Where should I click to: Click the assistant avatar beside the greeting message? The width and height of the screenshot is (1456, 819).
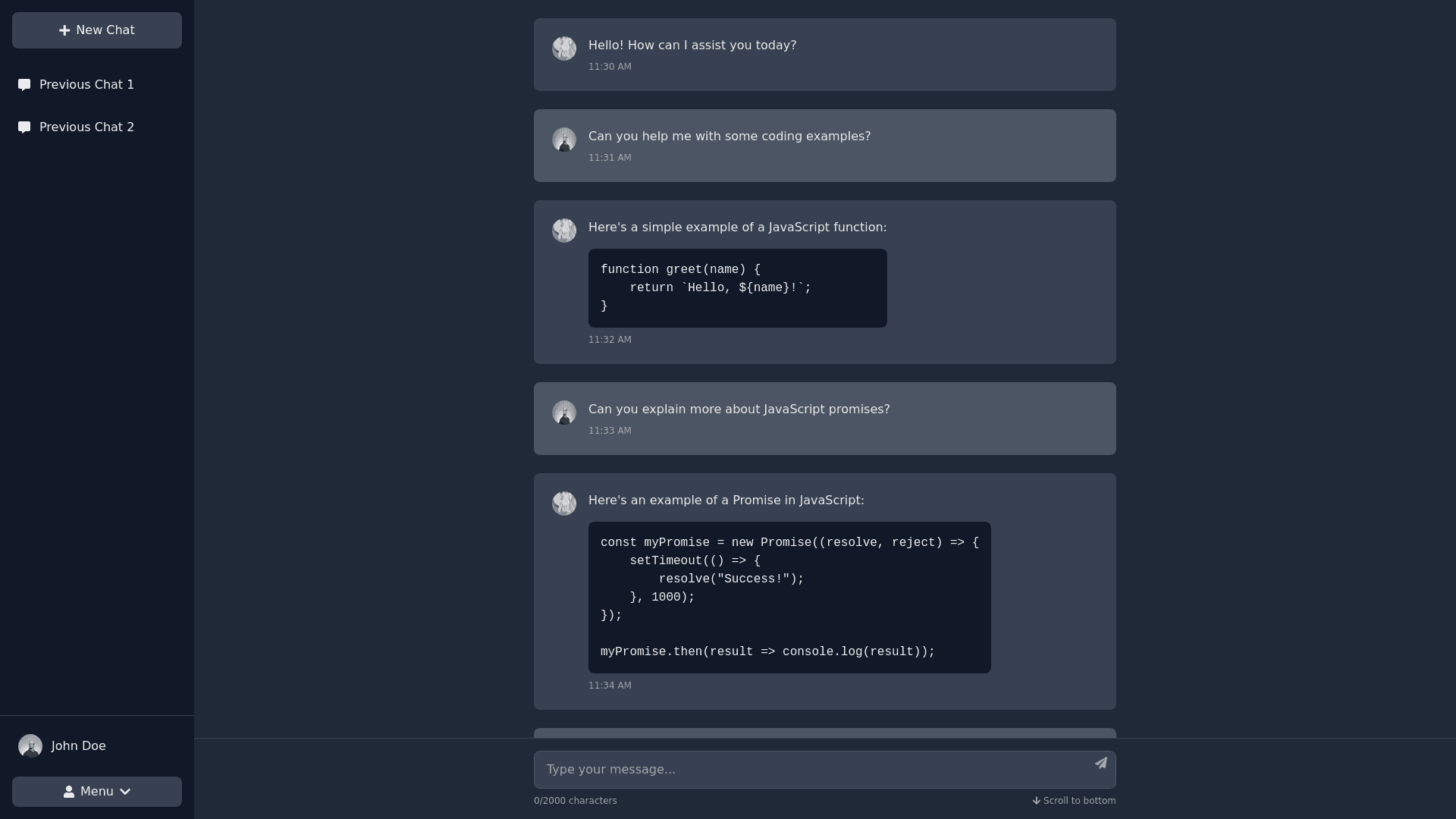pyautogui.click(x=564, y=49)
